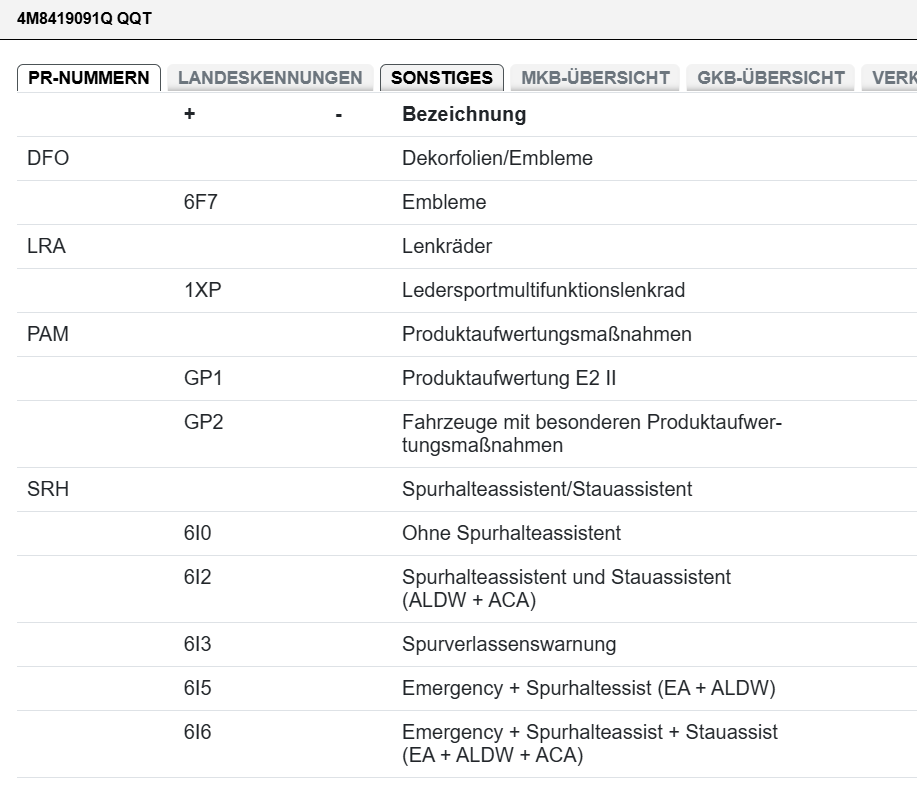Viewport: 917px width, 806px height.
Task: Click the SRH Spurhalteassistent/Stauassistent group row
Action: click(546, 490)
